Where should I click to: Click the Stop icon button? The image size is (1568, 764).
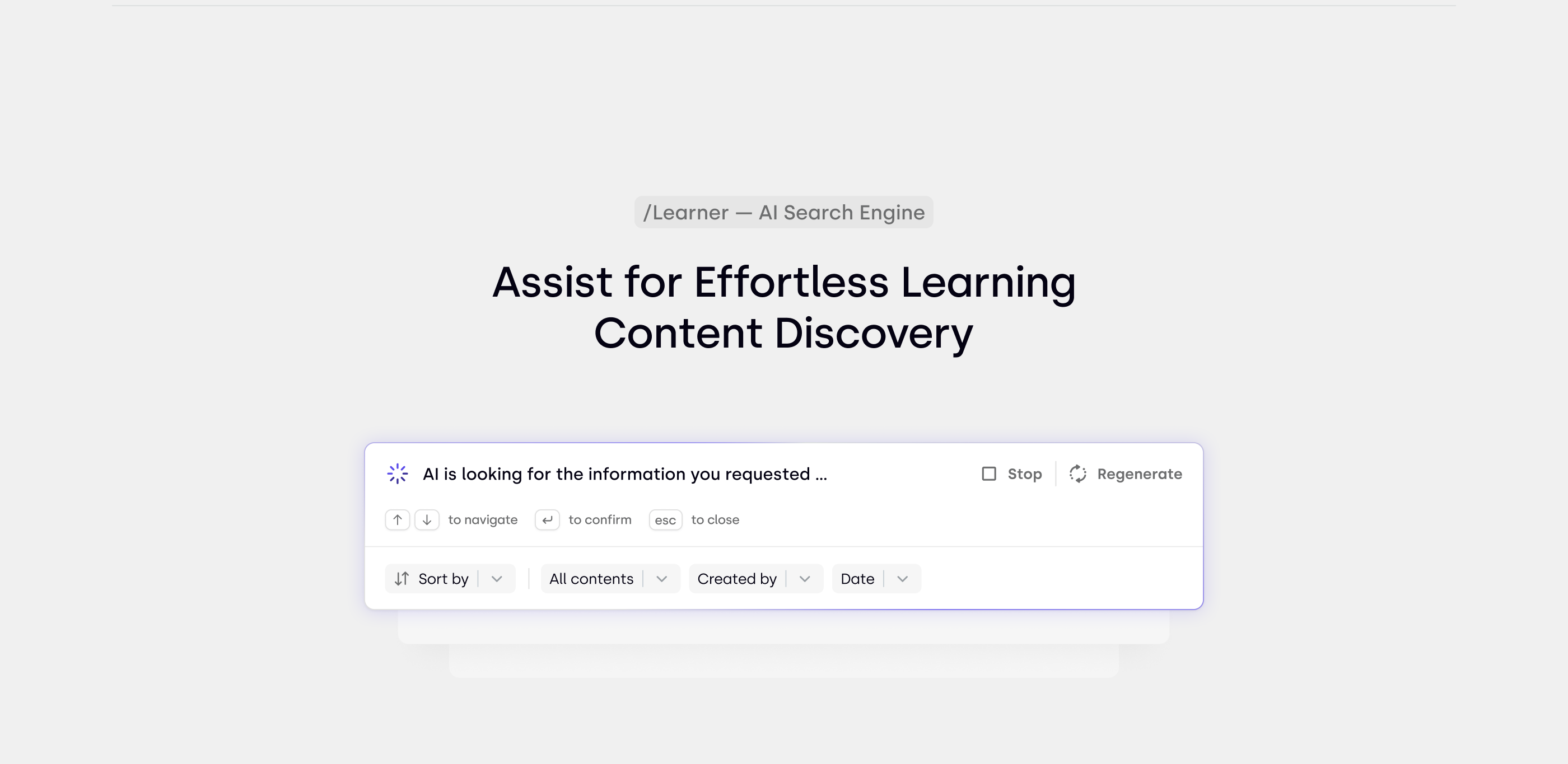point(988,474)
